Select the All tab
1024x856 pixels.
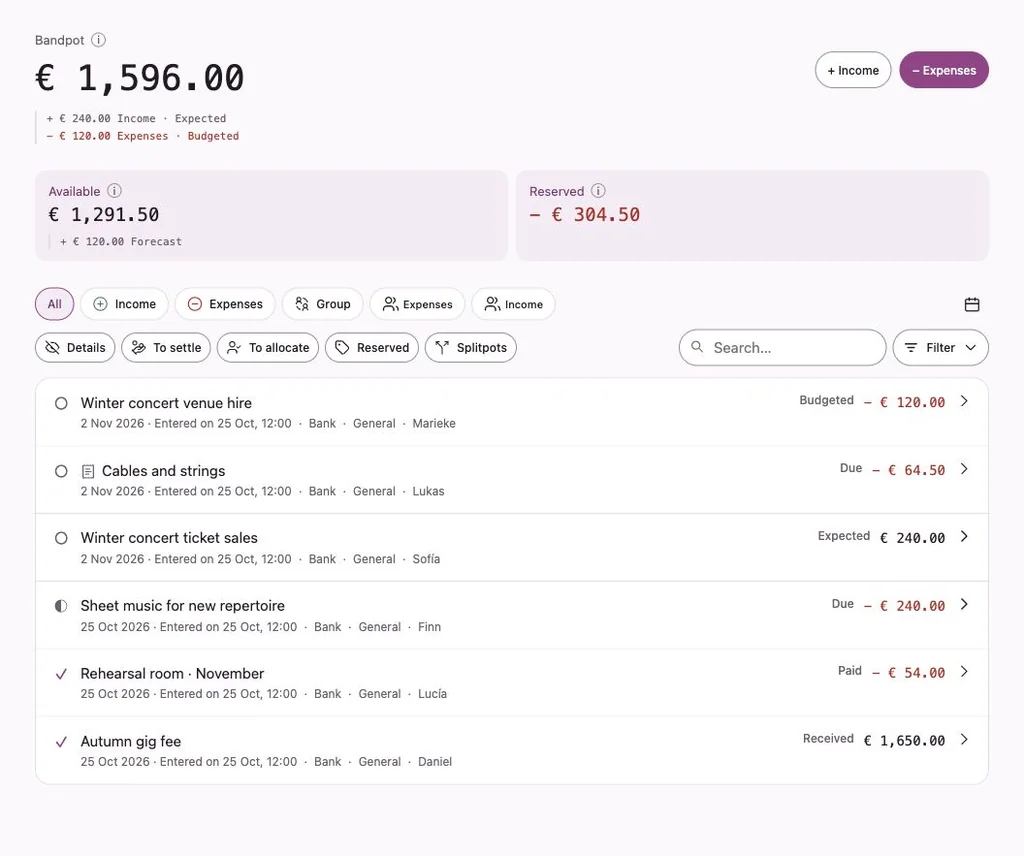click(54, 304)
